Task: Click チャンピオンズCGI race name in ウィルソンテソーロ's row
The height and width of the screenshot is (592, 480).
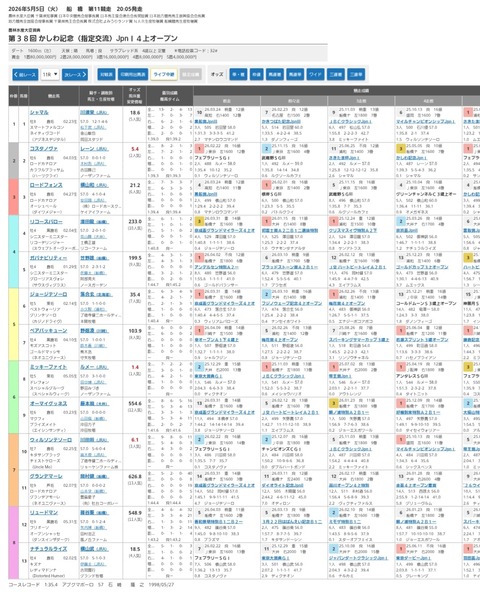Action: coord(281,449)
